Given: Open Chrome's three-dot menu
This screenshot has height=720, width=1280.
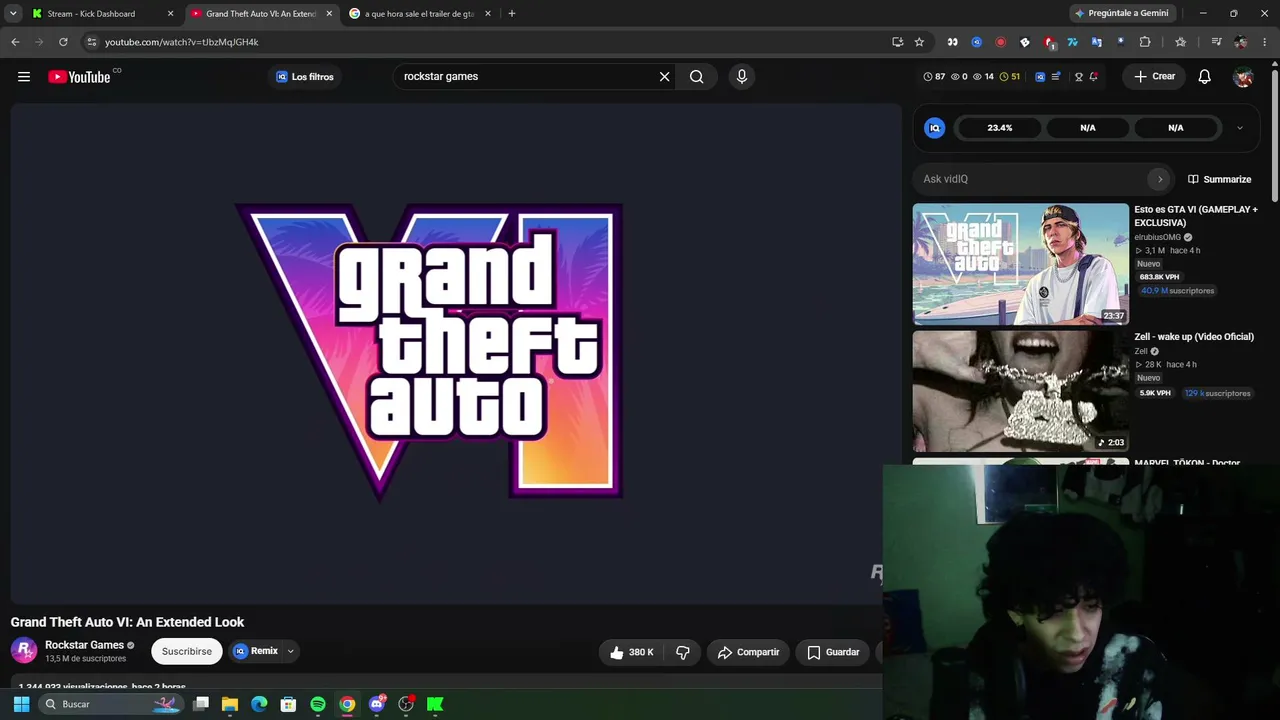Looking at the screenshot, I should (1265, 42).
